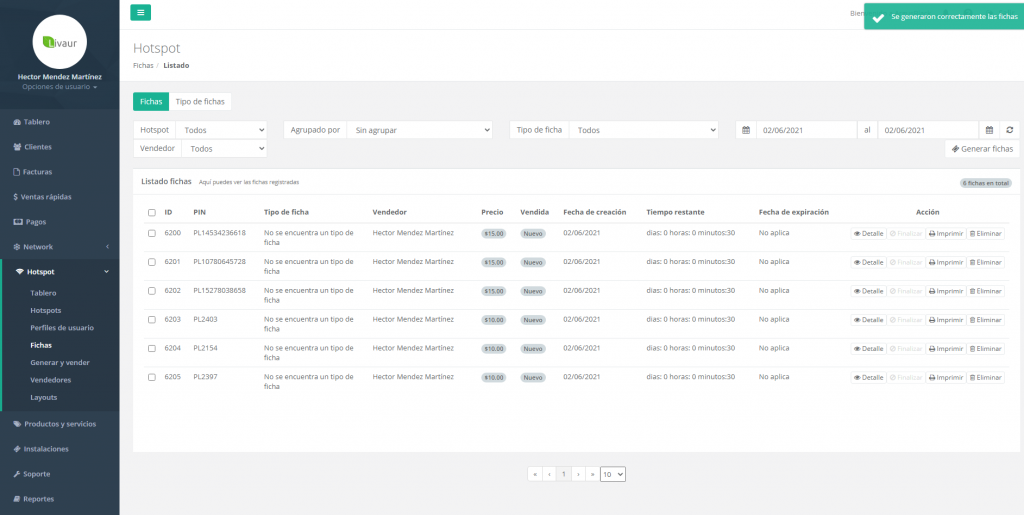1024x515 pixels.
Task: Open the Hotspot filter dropdown
Action: [x=221, y=130]
